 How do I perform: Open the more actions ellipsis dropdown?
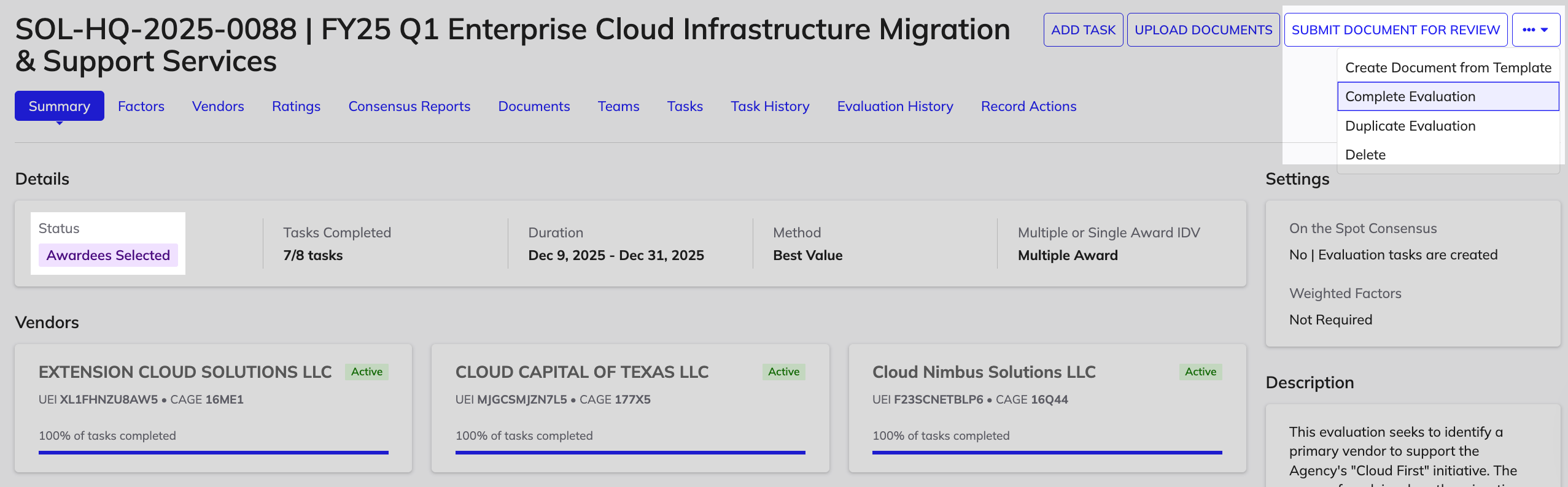[1535, 29]
